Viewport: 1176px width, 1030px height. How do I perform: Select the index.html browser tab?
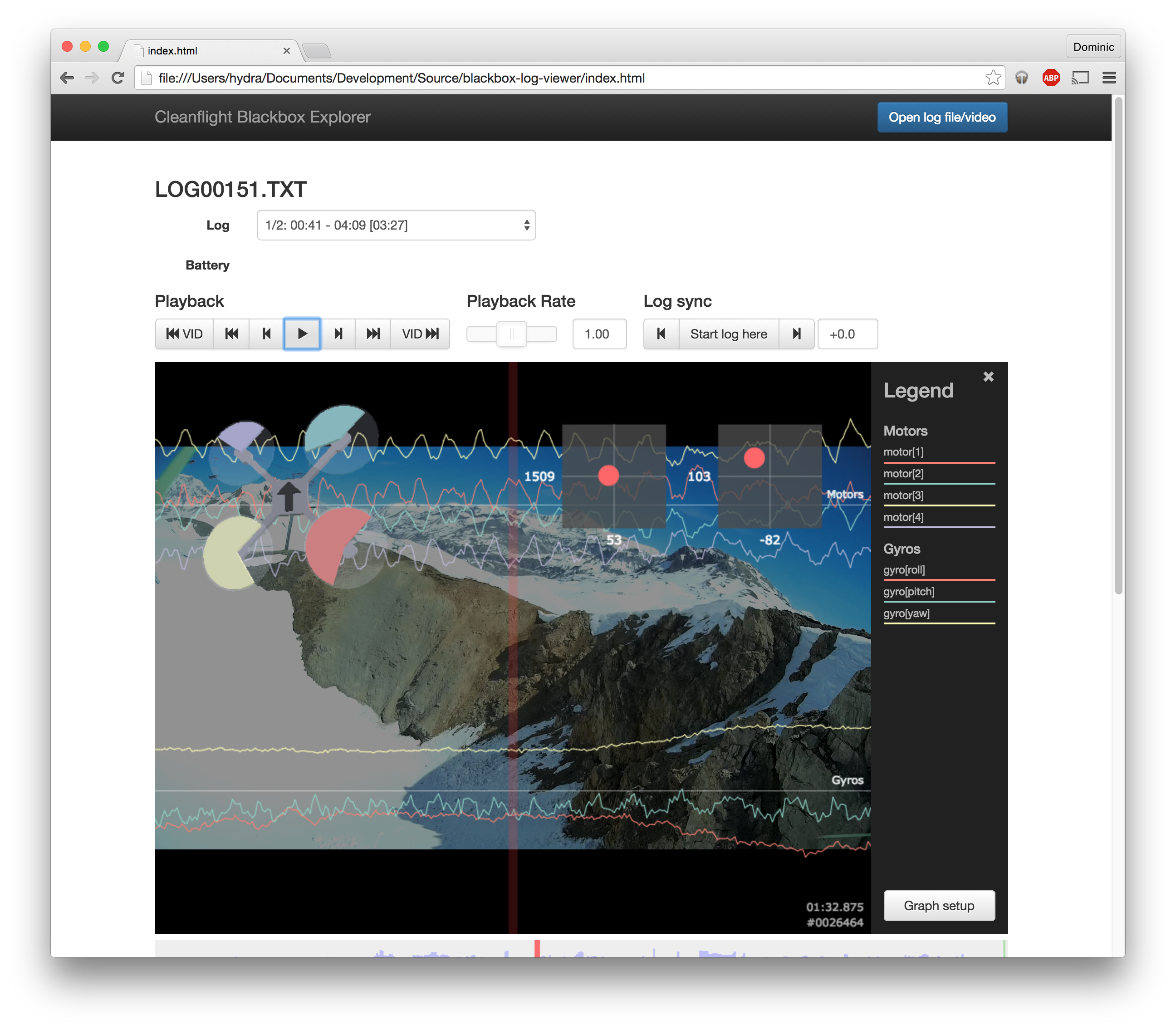click(210, 51)
